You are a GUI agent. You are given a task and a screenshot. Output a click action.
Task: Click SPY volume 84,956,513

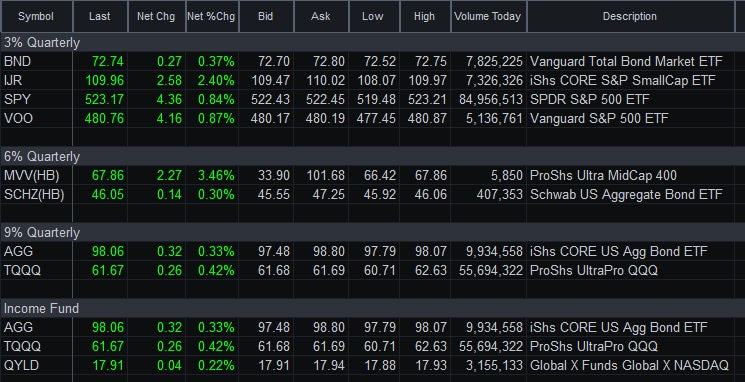[491, 99]
